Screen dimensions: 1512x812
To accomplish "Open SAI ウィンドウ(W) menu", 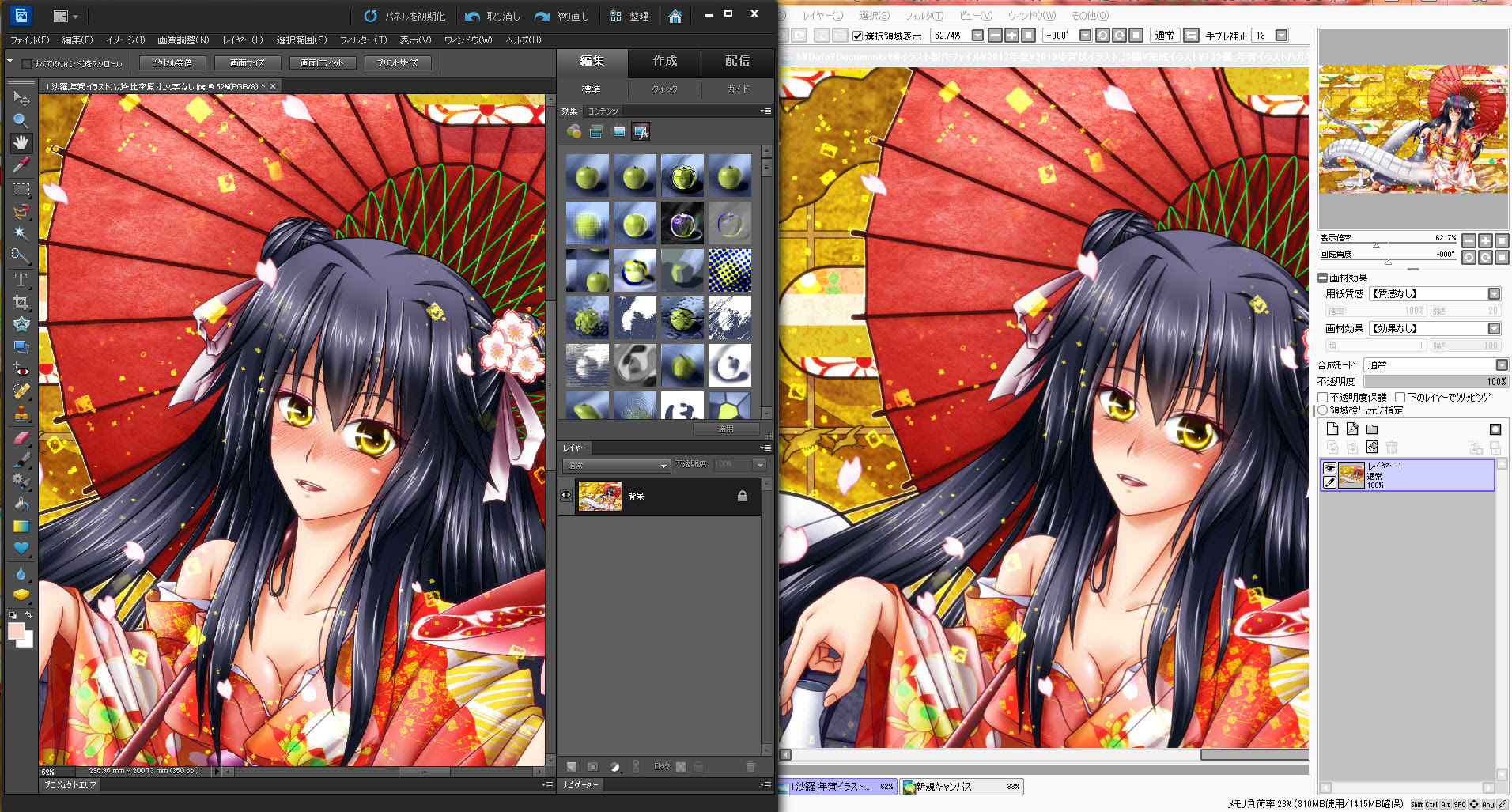I will [x=1031, y=15].
